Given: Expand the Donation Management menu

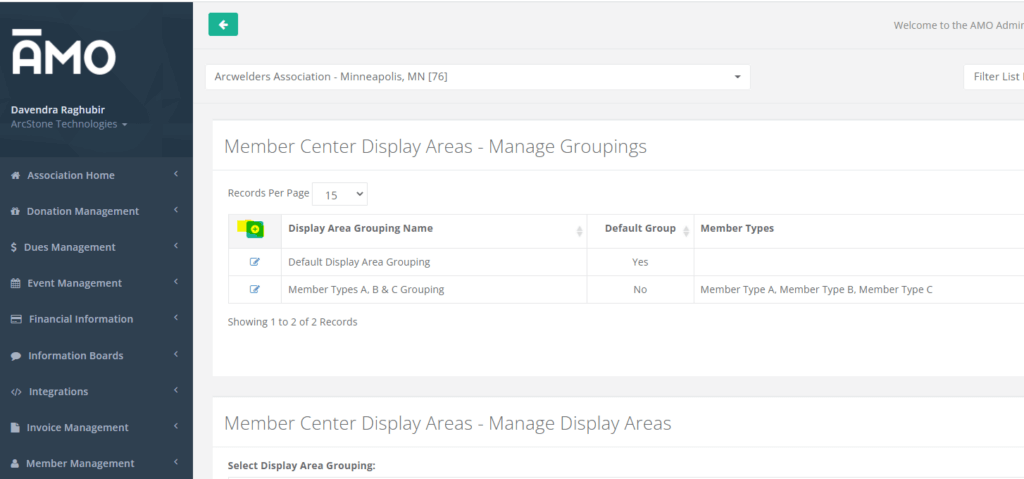Looking at the screenshot, I should pos(83,211).
